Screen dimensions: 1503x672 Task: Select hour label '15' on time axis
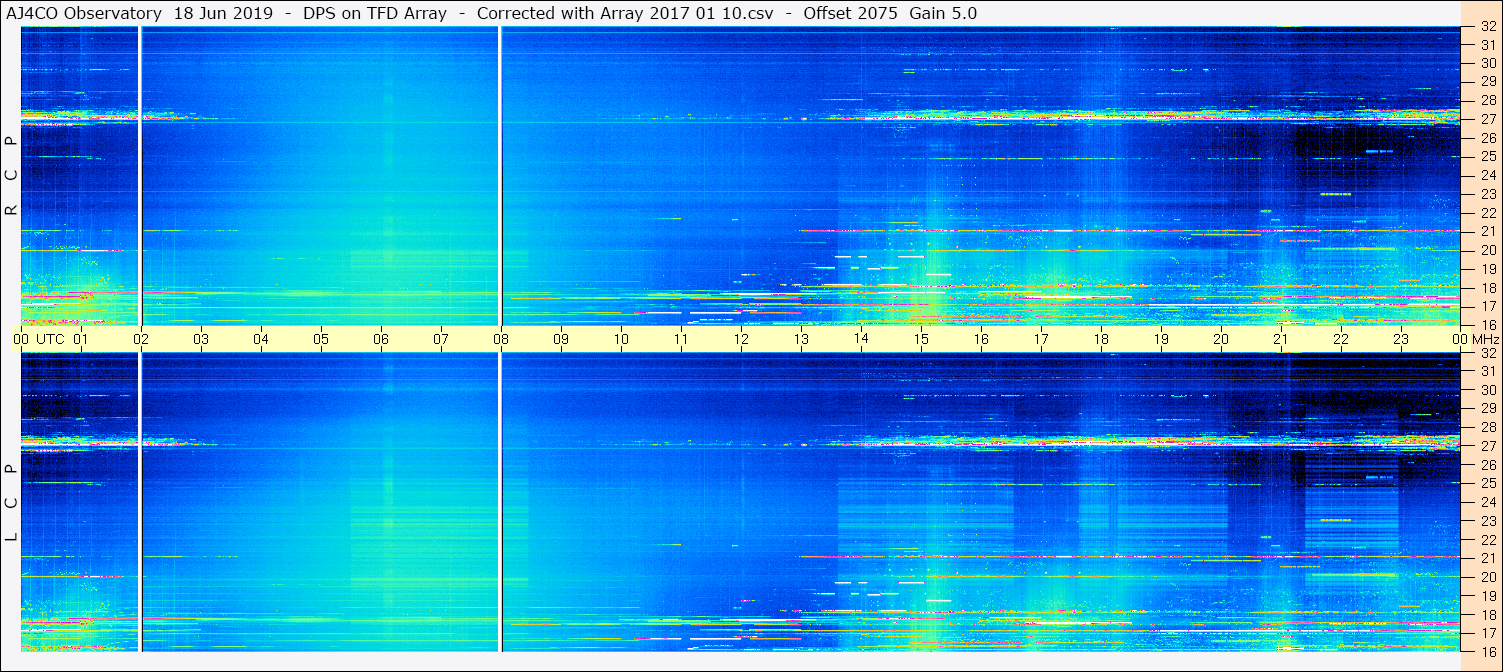(921, 339)
